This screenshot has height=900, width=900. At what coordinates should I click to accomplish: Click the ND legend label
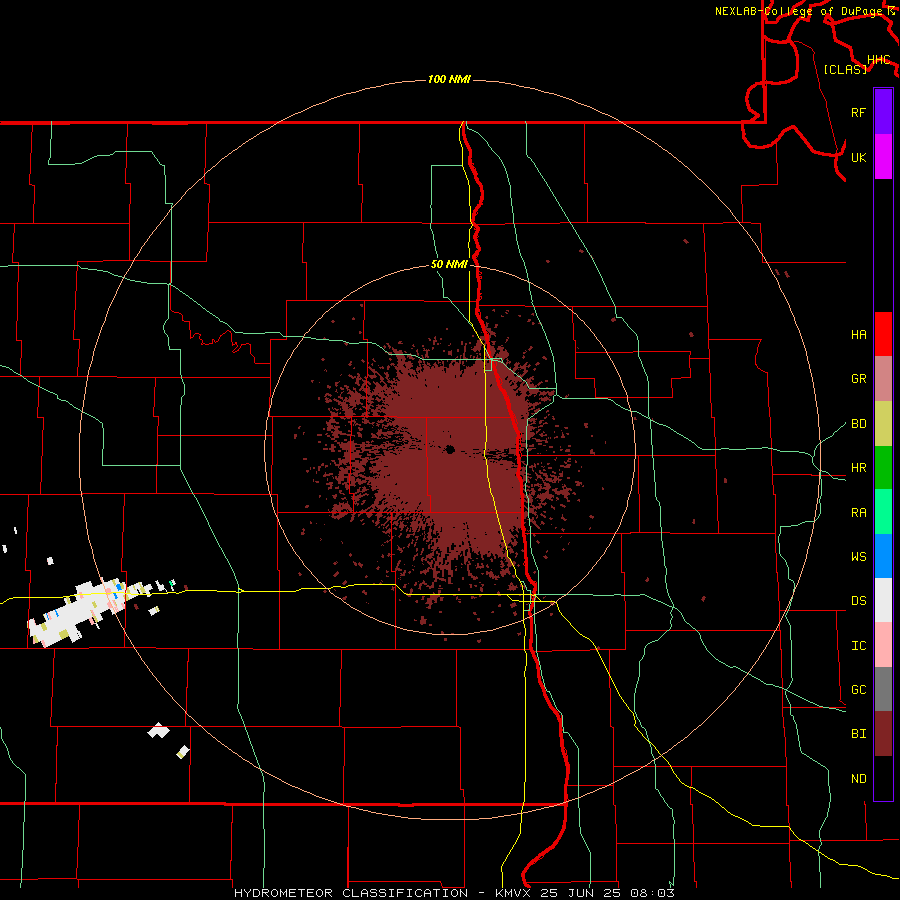pos(858,779)
